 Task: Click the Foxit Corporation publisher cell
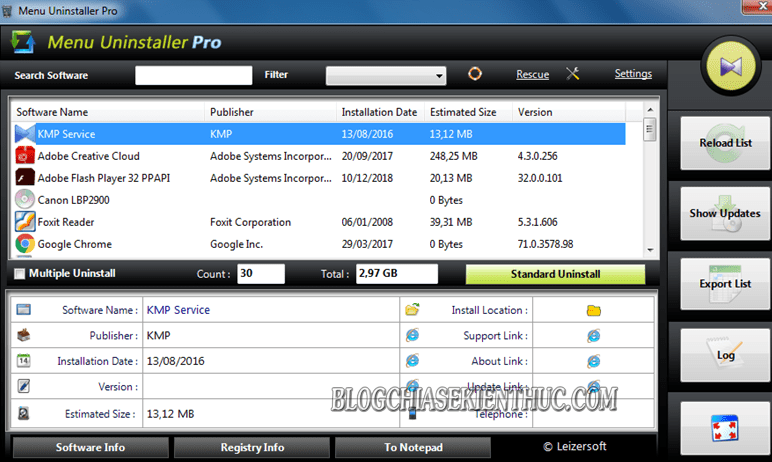250,222
